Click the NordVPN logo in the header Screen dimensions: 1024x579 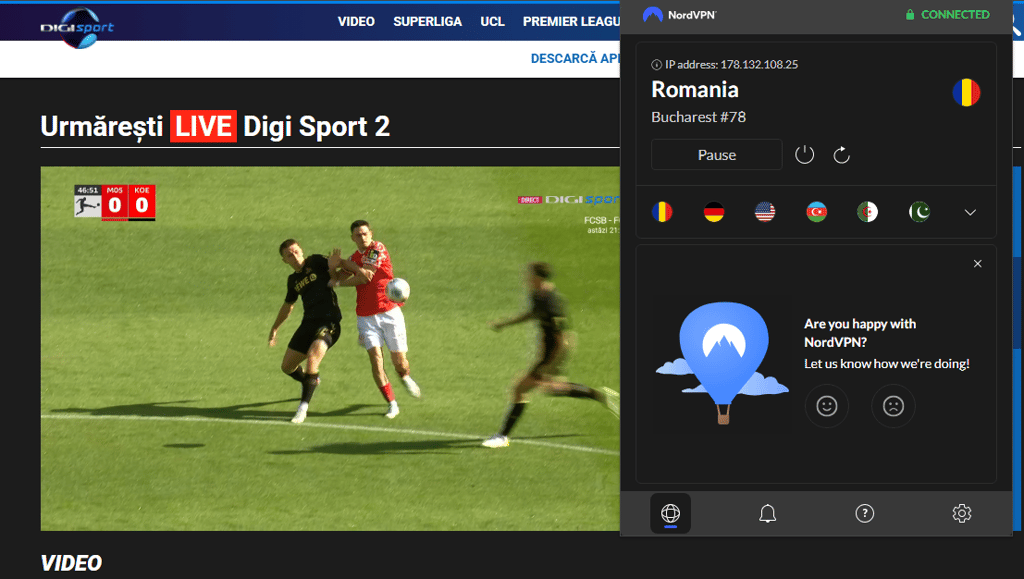679,14
